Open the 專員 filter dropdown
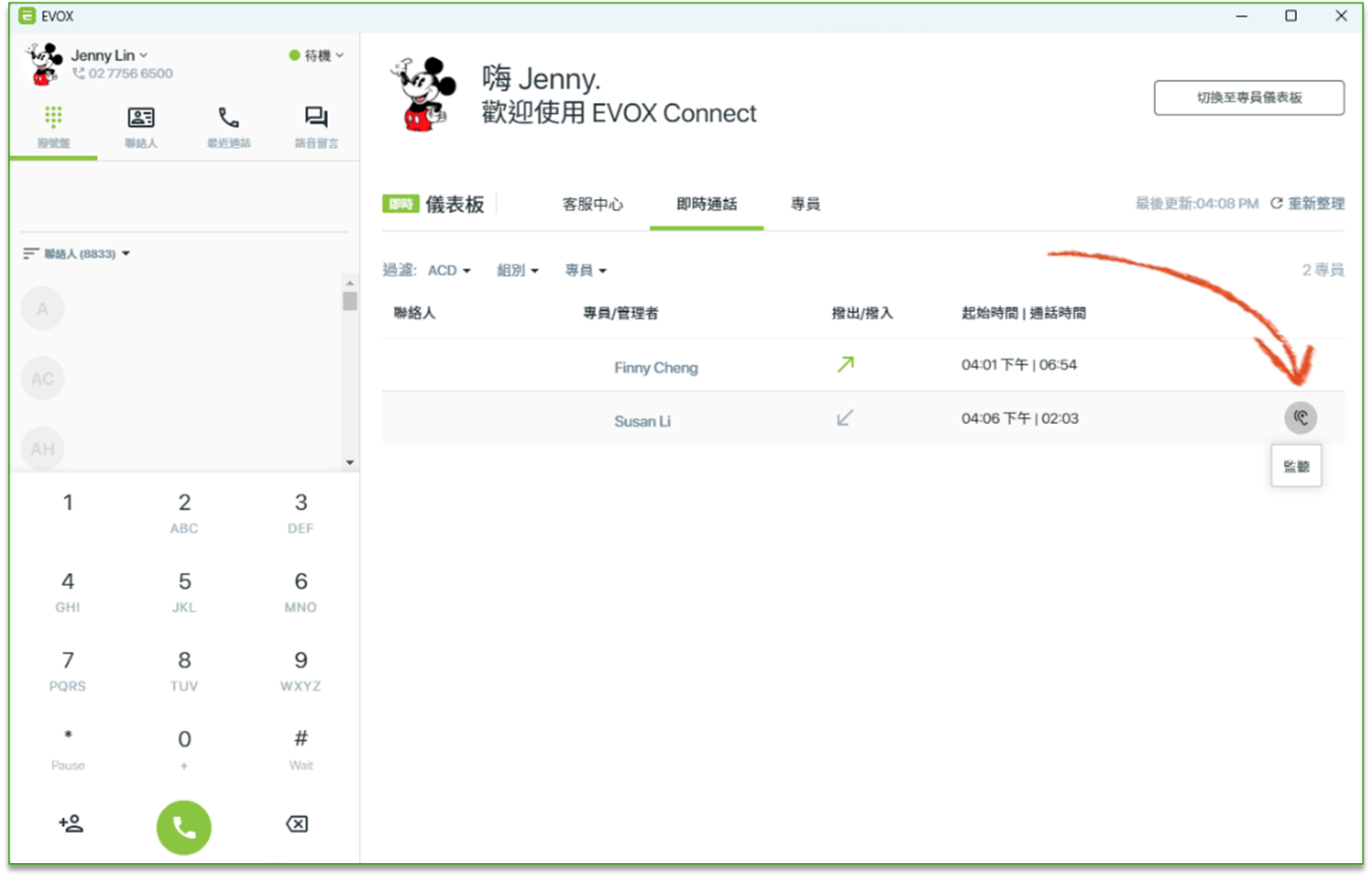Screen dimensions: 1372x878 585,271
